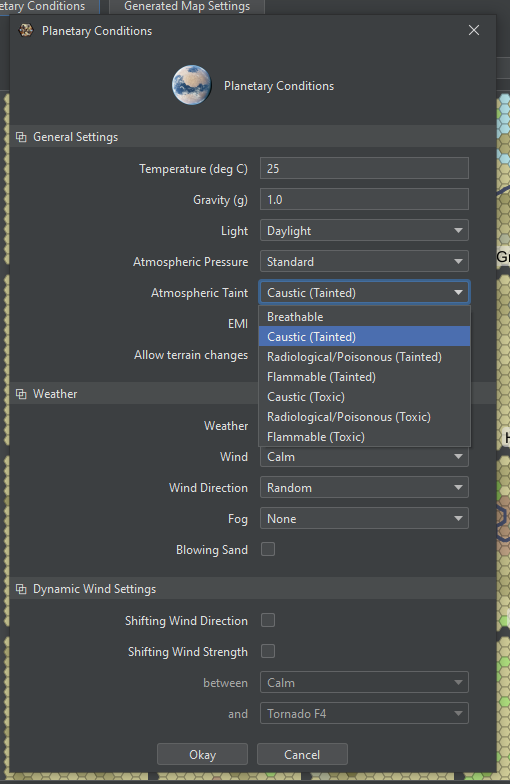The width and height of the screenshot is (510, 784).
Task: Open the Atmospheric Pressure dropdown
Action: tap(364, 262)
